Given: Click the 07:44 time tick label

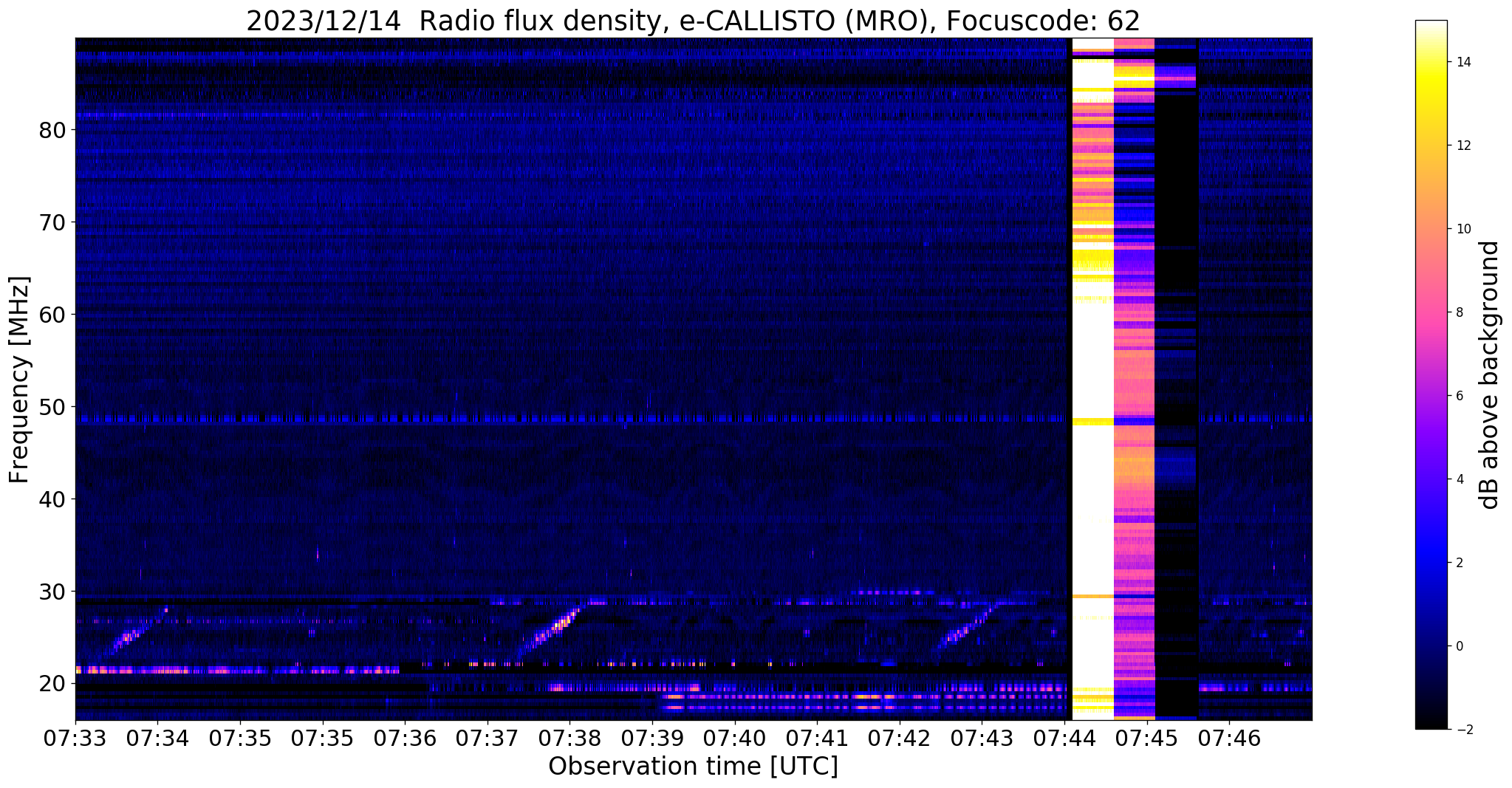Looking at the screenshot, I should [1064, 739].
